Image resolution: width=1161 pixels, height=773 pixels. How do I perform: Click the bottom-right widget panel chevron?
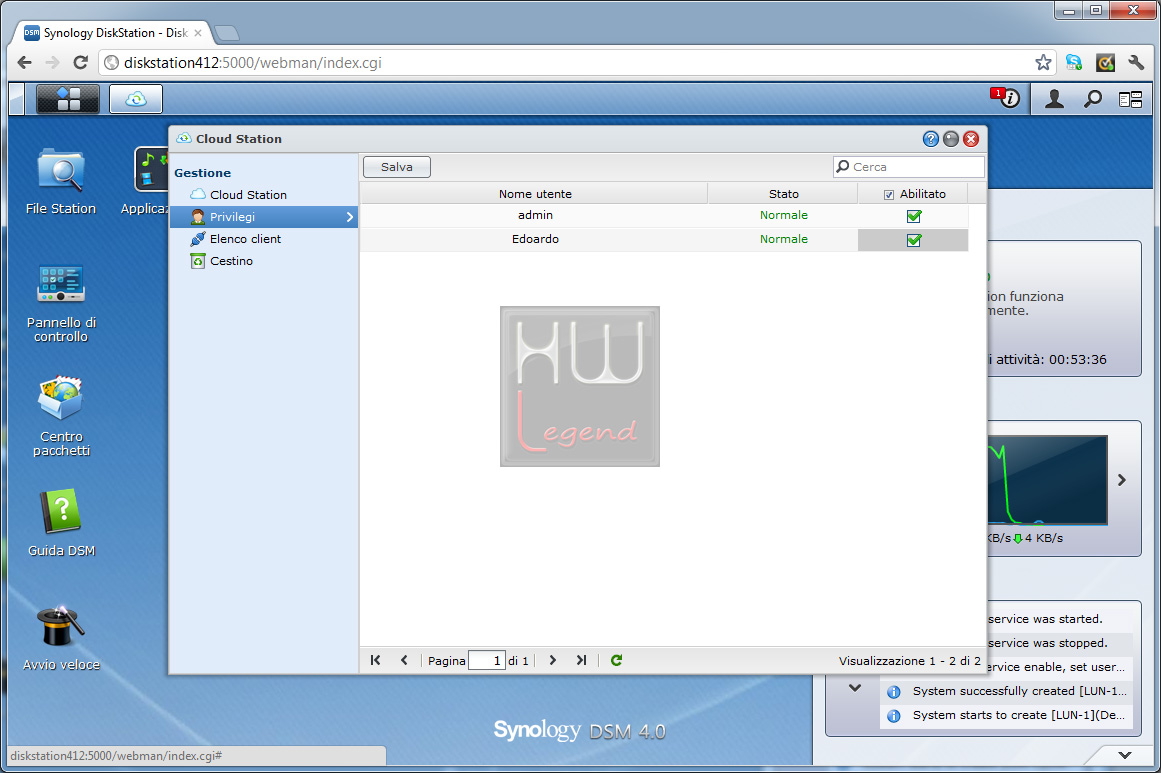point(1125,755)
